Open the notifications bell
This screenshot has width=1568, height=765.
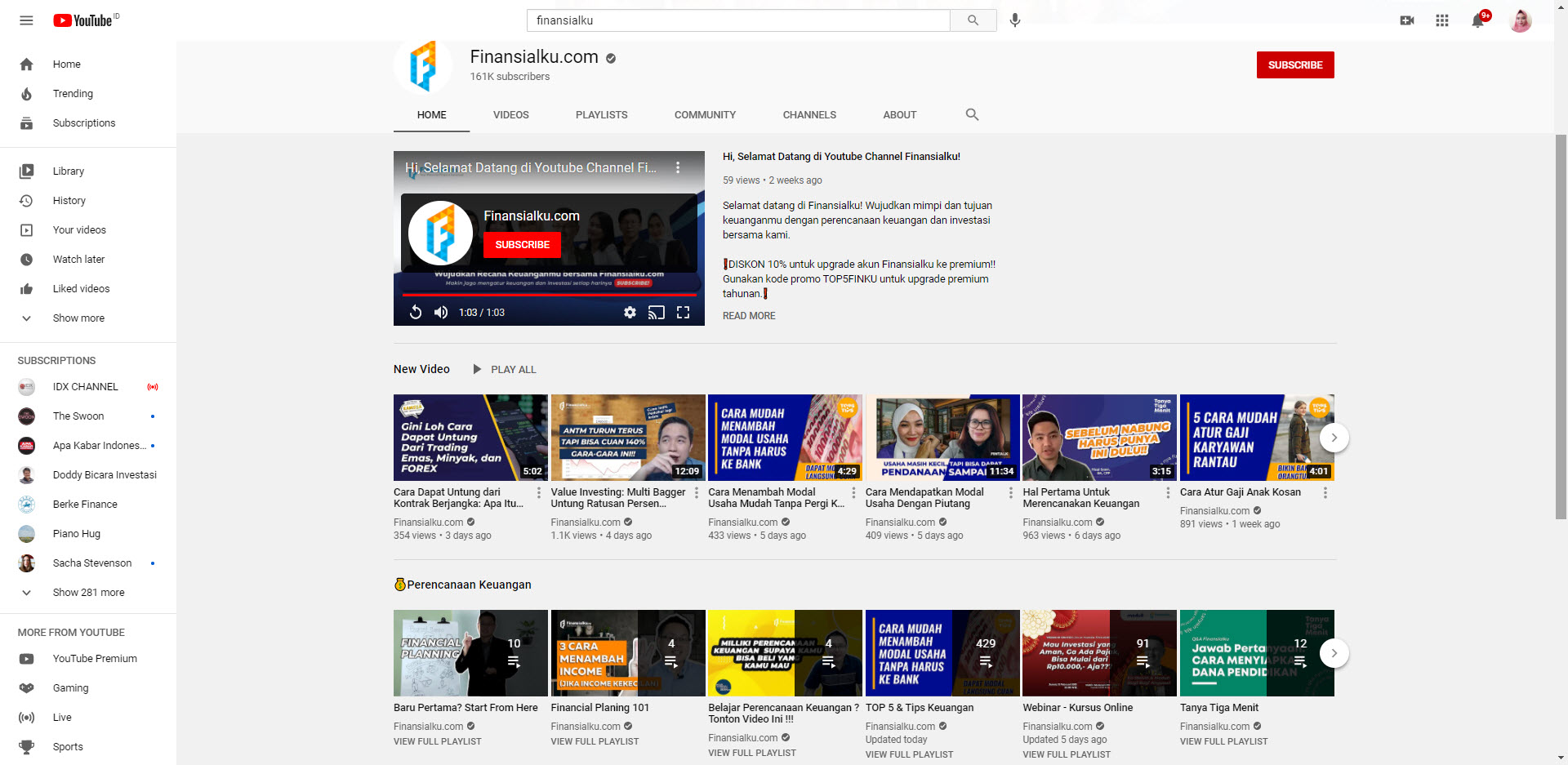point(1478,20)
